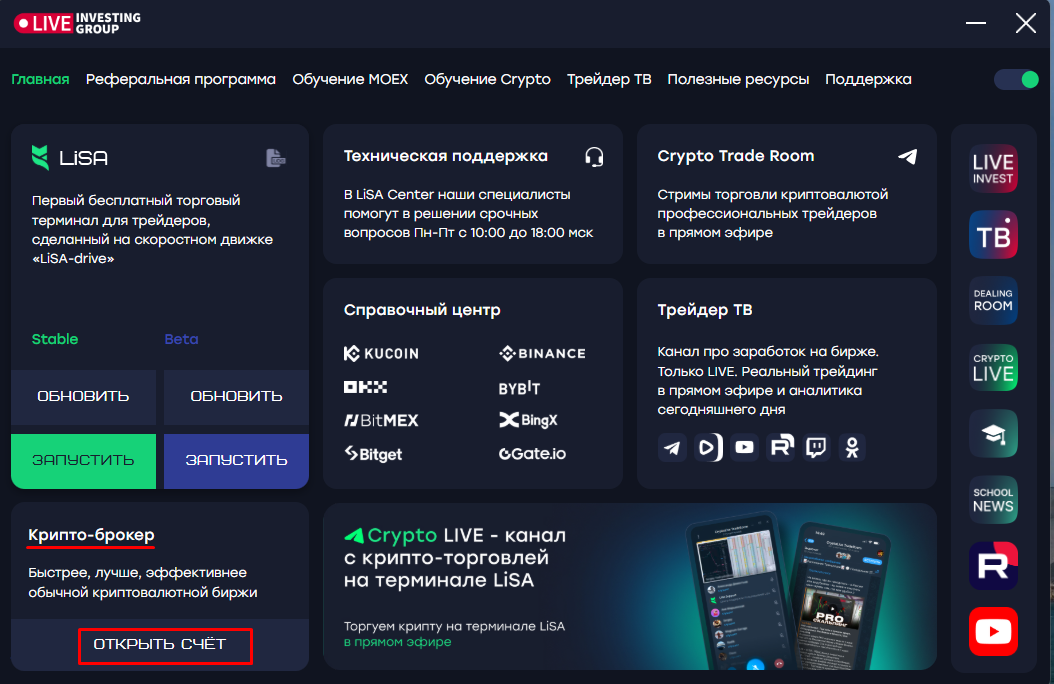Click the headset icon in Техническая поддержка
Viewport: 1054px width, 684px height.
[x=594, y=157]
